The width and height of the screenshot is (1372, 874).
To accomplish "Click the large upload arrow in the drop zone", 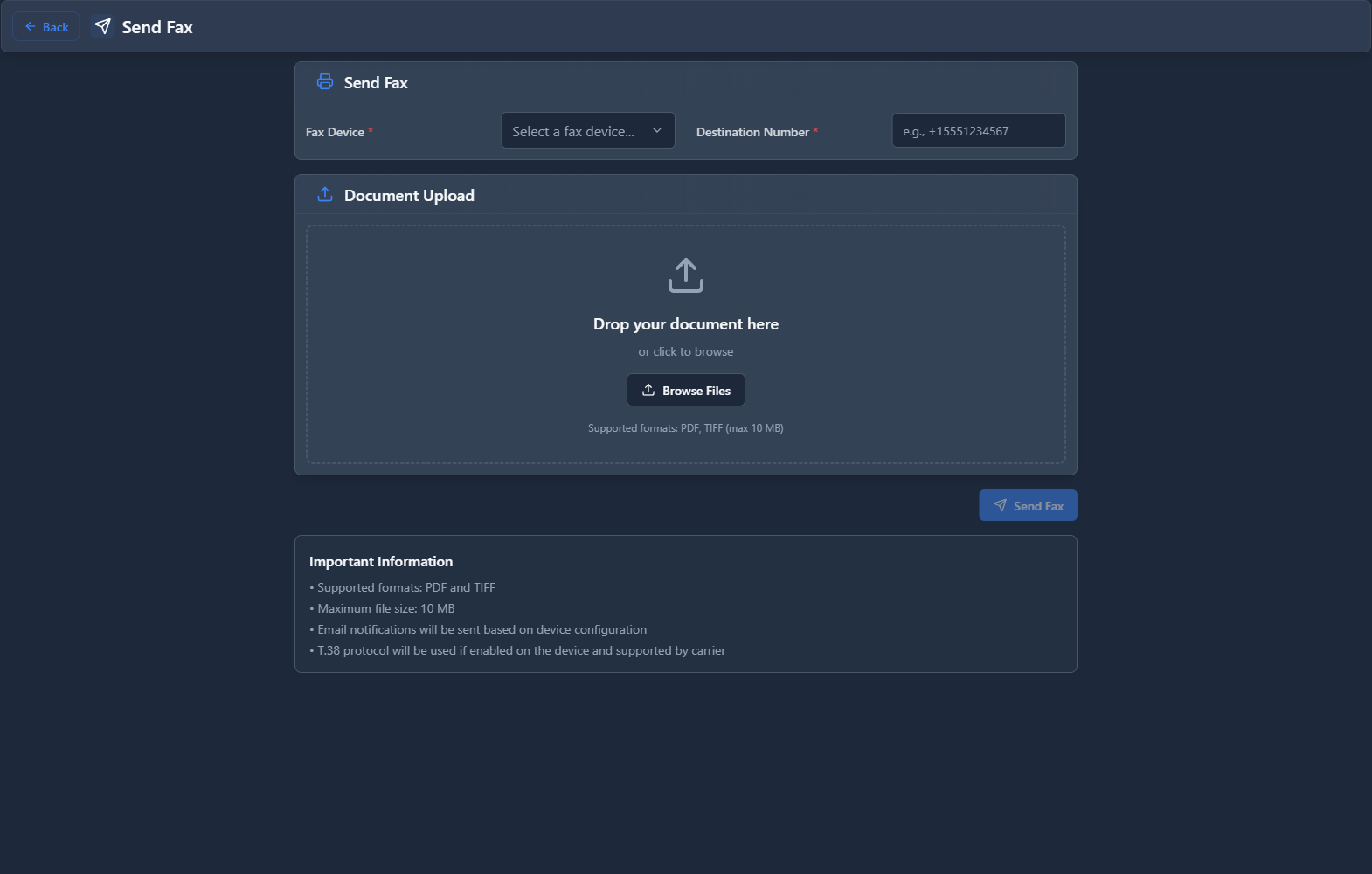I will pyautogui.click(x=686, y=275).
